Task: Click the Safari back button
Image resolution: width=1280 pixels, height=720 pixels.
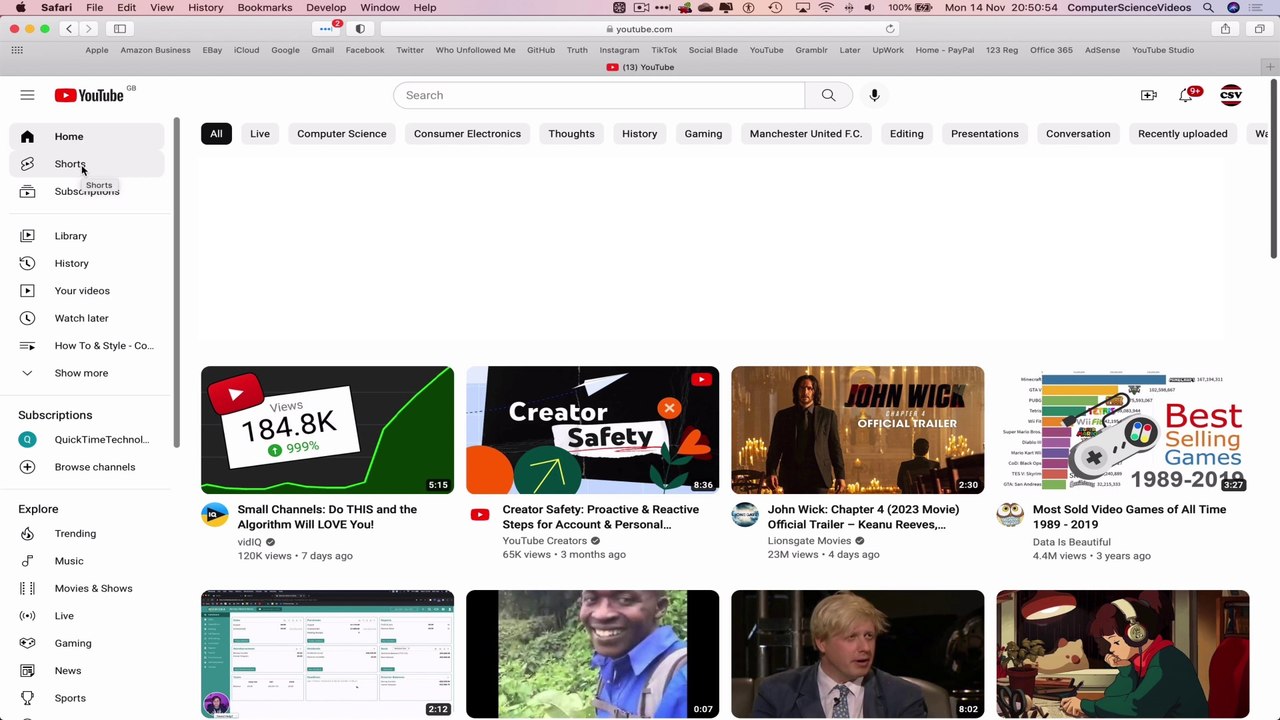Action: (x=69, y=29)
